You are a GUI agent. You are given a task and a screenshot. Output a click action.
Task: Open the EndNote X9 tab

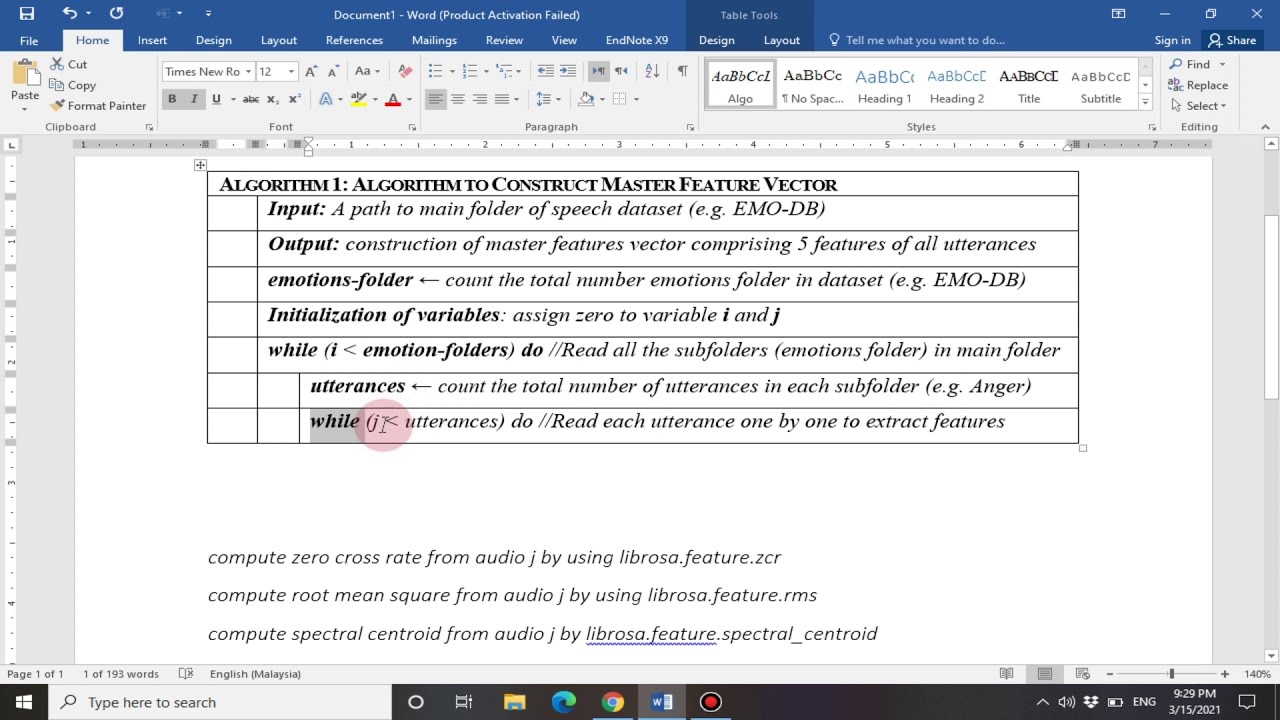pos(637,40)
